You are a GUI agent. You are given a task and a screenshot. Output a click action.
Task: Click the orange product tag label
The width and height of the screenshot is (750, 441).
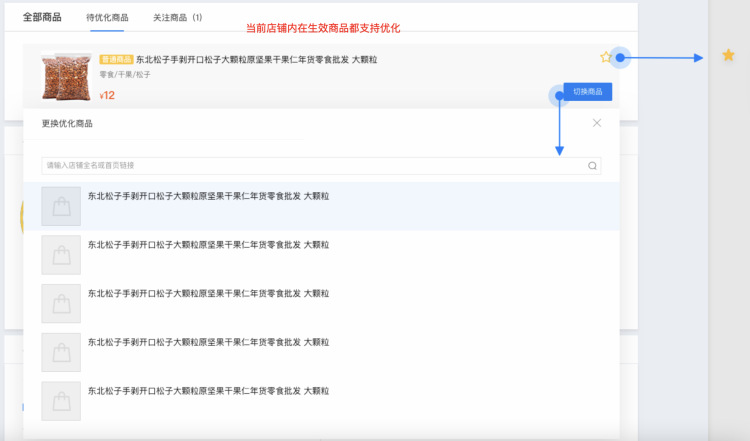[116, 60]
